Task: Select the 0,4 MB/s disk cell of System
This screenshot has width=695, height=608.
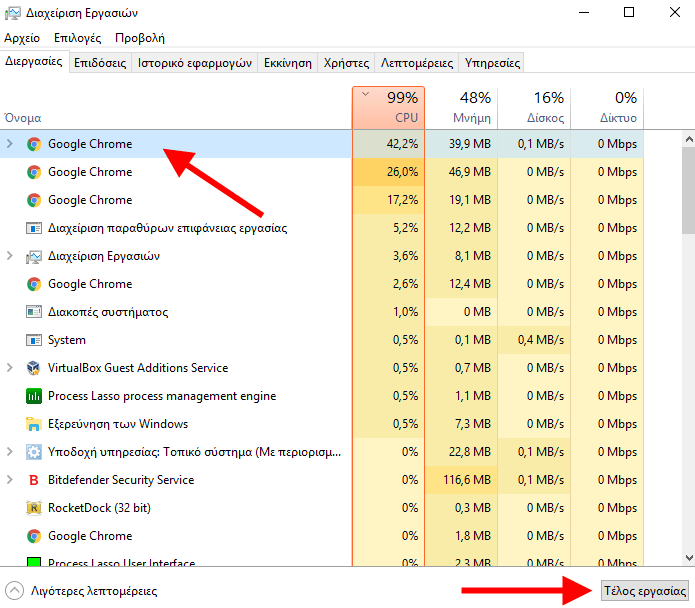Action: pyautogui.click(x=534, y=340)
